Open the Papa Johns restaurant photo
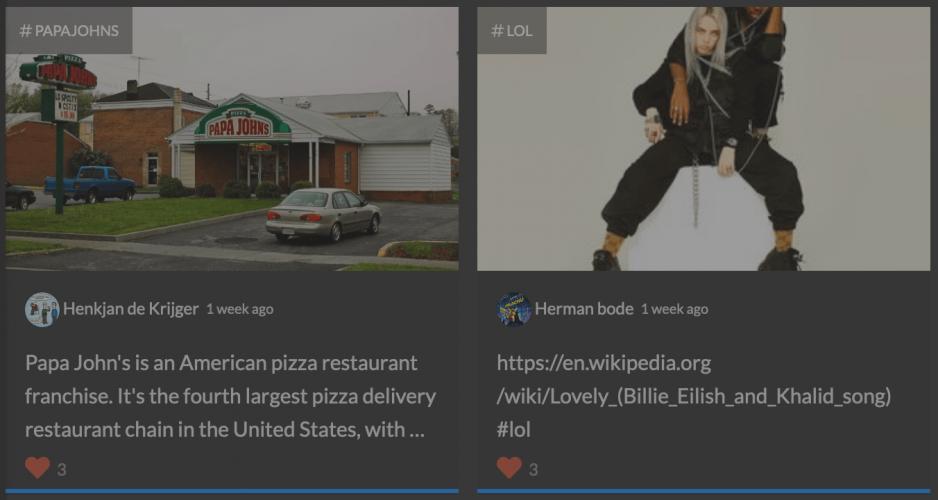Viewport: 938px width, 500px height. tap(232, 139)
